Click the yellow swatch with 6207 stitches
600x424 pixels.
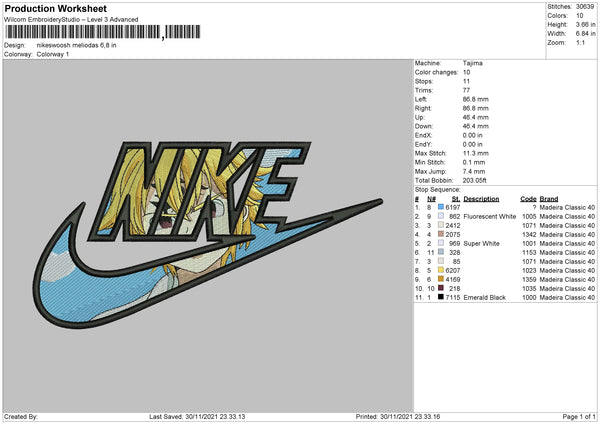click(442, 270)
